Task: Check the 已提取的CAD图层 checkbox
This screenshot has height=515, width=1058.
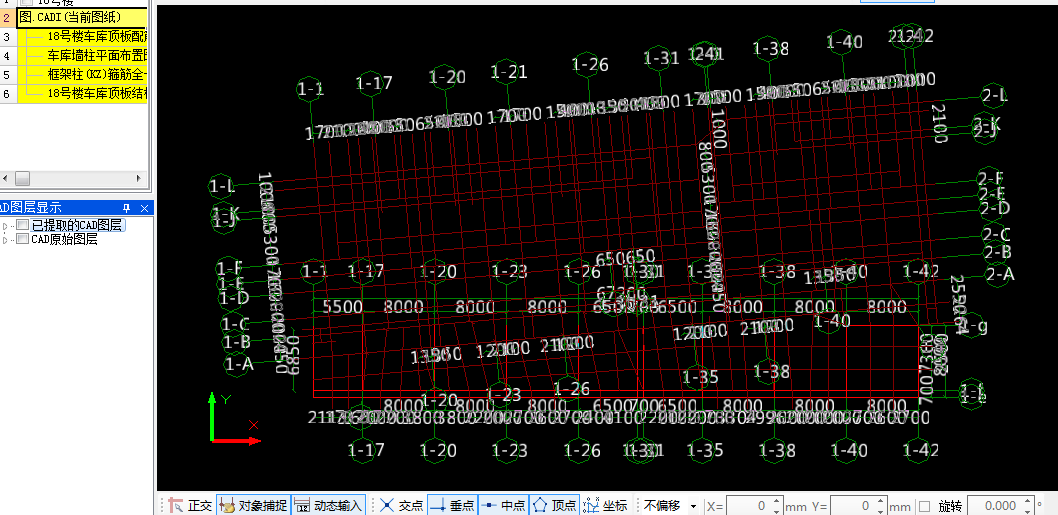Action: (22, 224)
